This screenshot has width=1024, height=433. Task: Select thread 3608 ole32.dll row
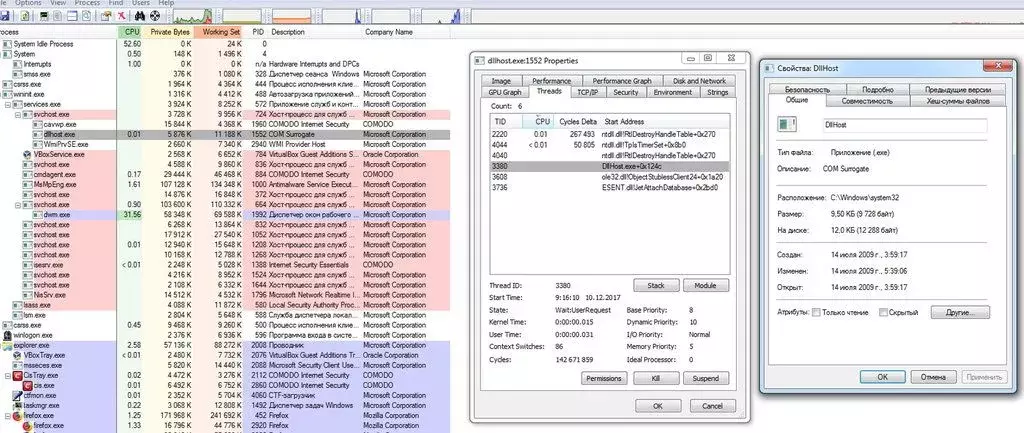(610, 177)
